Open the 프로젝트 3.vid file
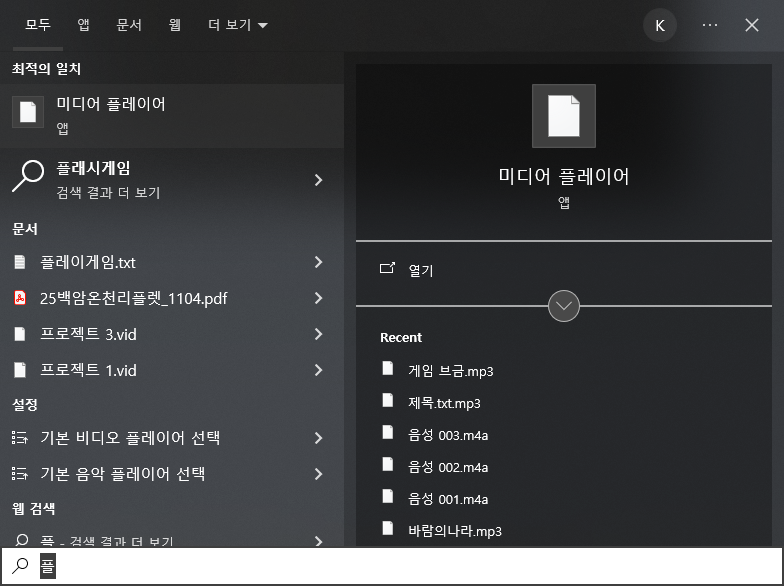The image size is (784, 586). click(x=172, y=334)
